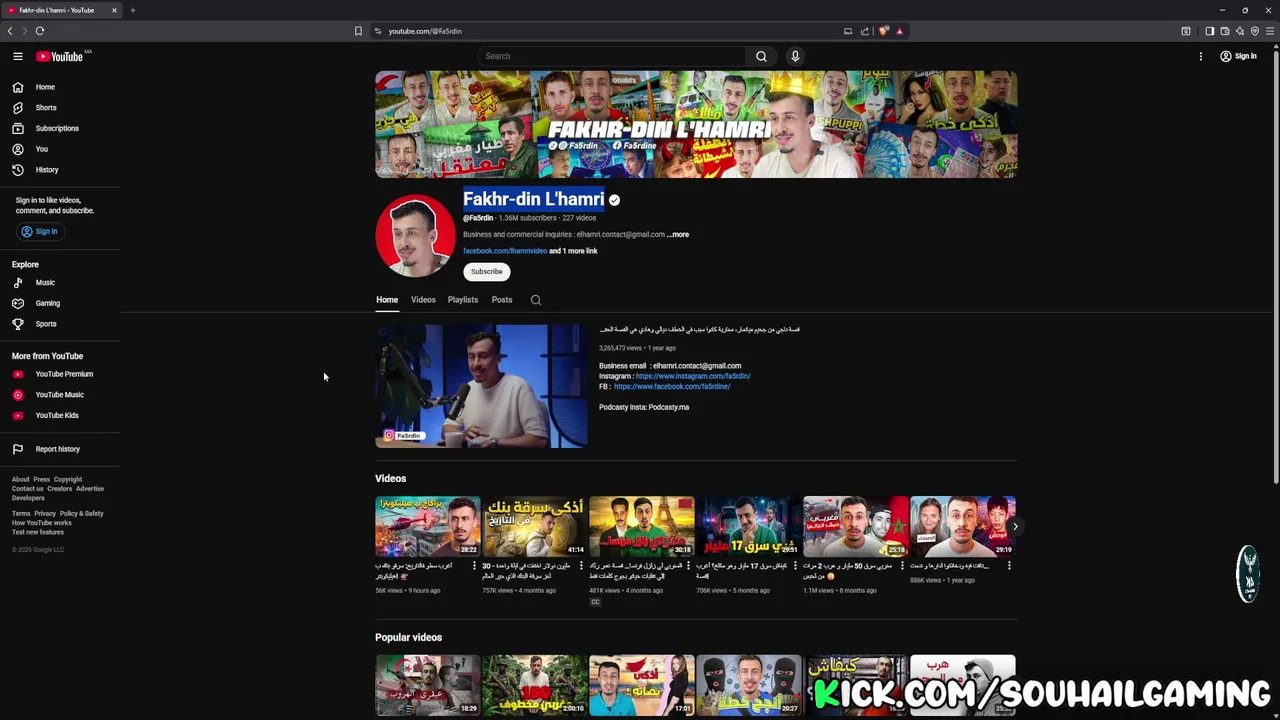Click the YouTube logo
1280x720 pixels.
coord(60,56)
